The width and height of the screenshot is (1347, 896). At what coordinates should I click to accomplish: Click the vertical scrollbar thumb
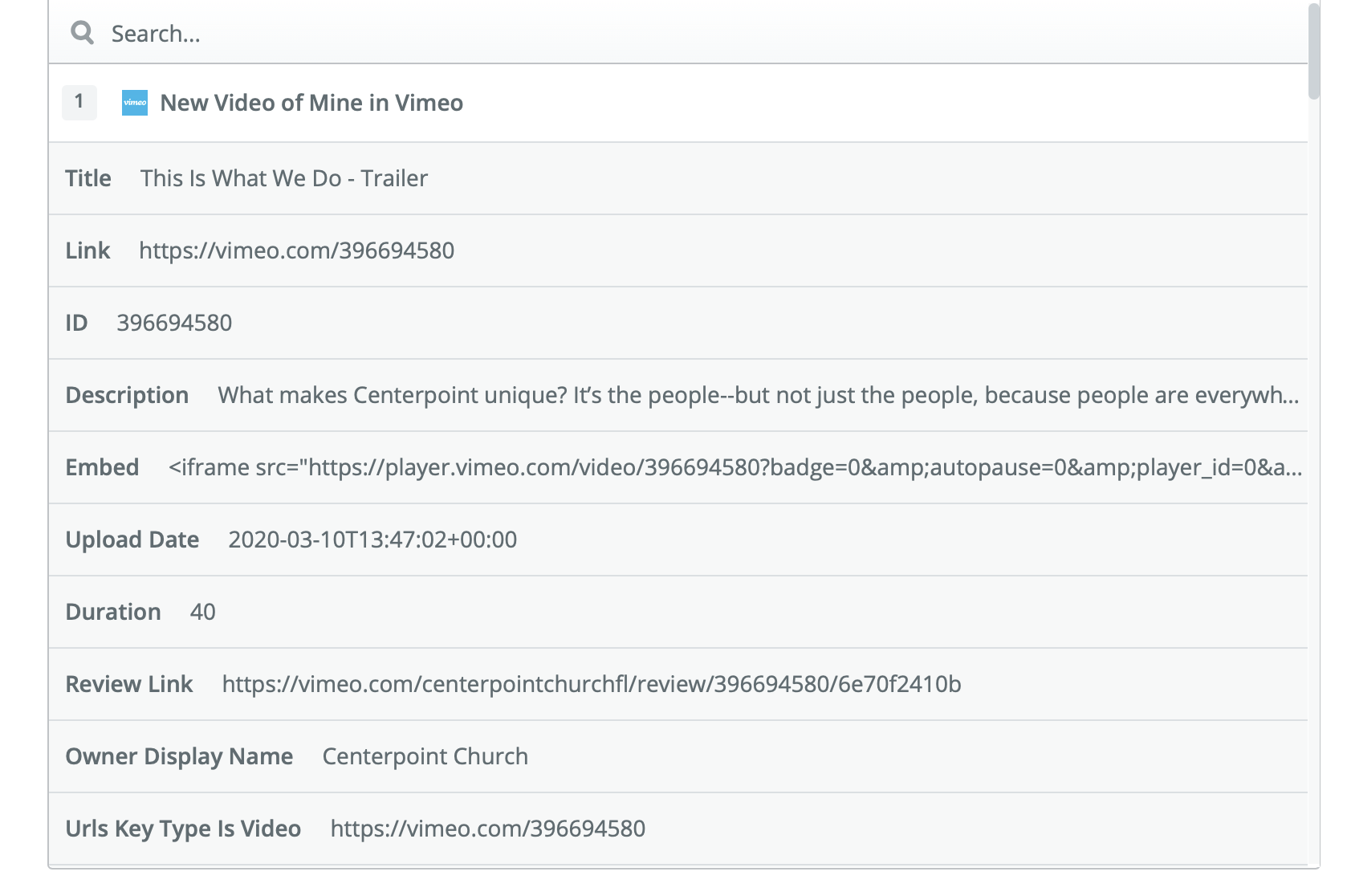(1313, 51)
